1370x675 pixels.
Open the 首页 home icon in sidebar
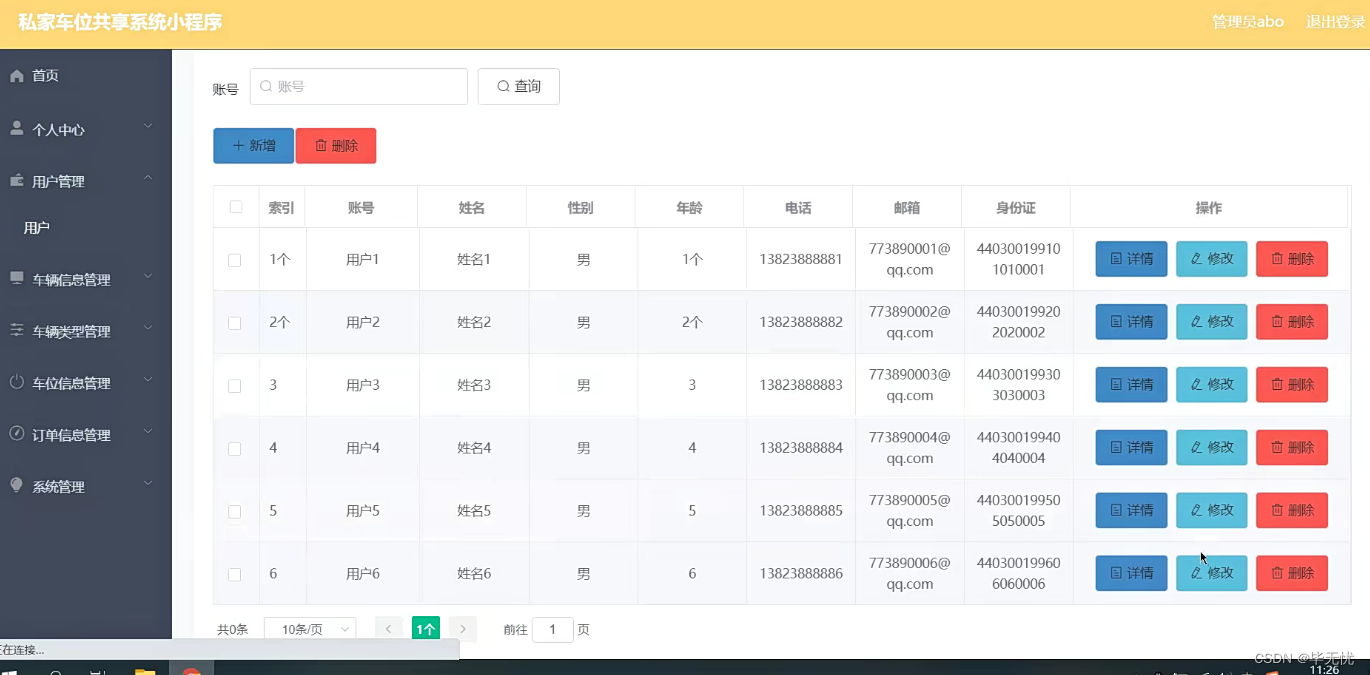tap(17, 76)
